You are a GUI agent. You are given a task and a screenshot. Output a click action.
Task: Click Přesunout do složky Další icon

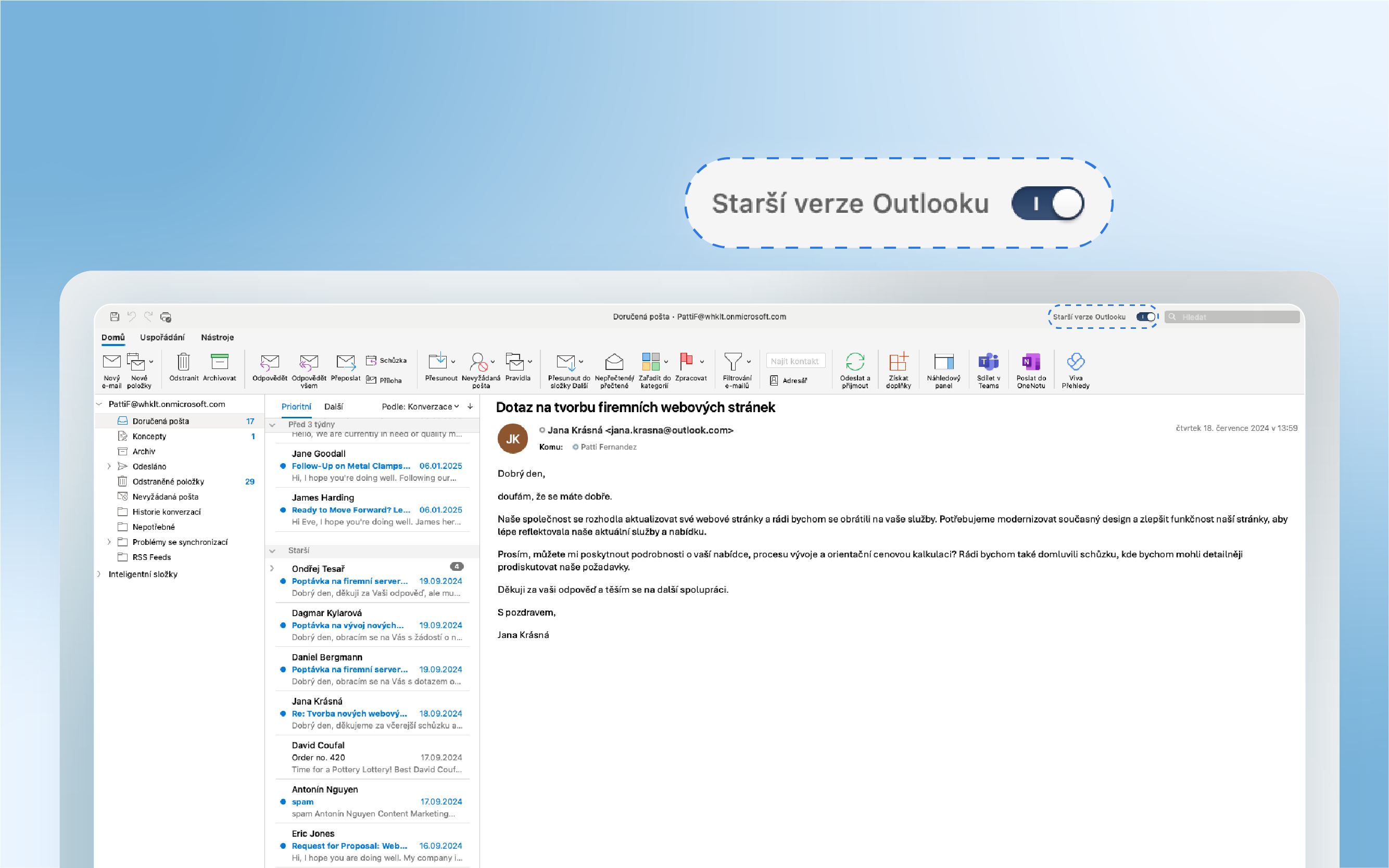click(565, 362)
